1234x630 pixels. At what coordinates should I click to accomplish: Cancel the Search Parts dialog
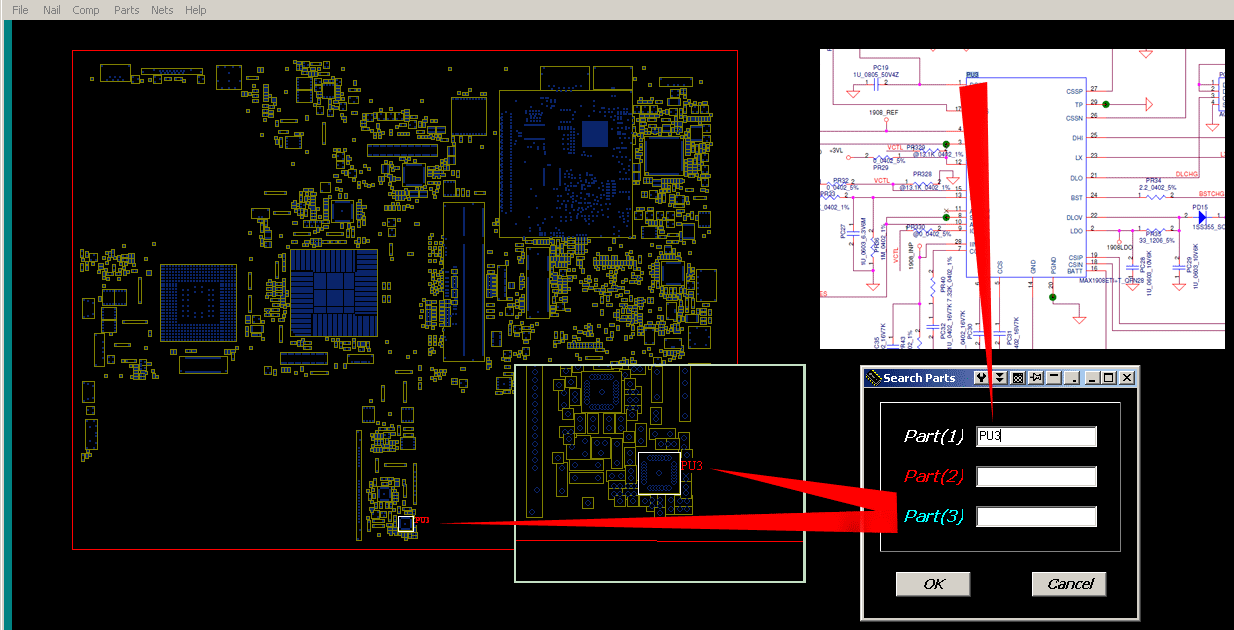(1069, 584)
